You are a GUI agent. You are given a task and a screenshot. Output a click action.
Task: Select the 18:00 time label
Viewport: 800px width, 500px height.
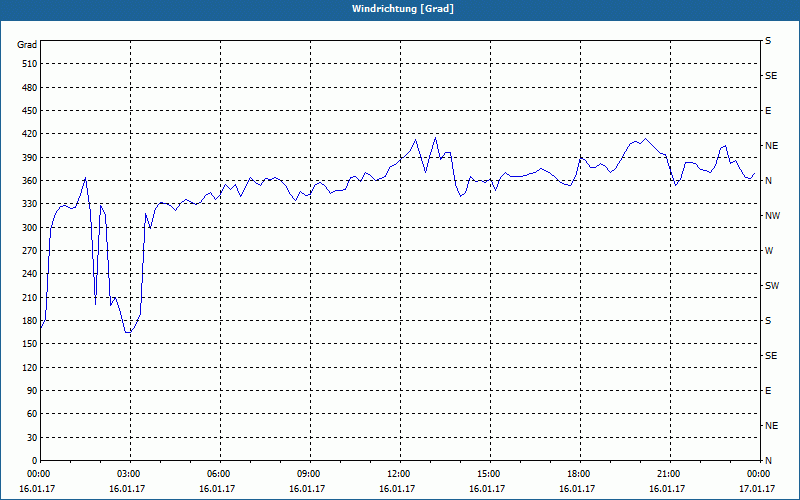[578, 474]
